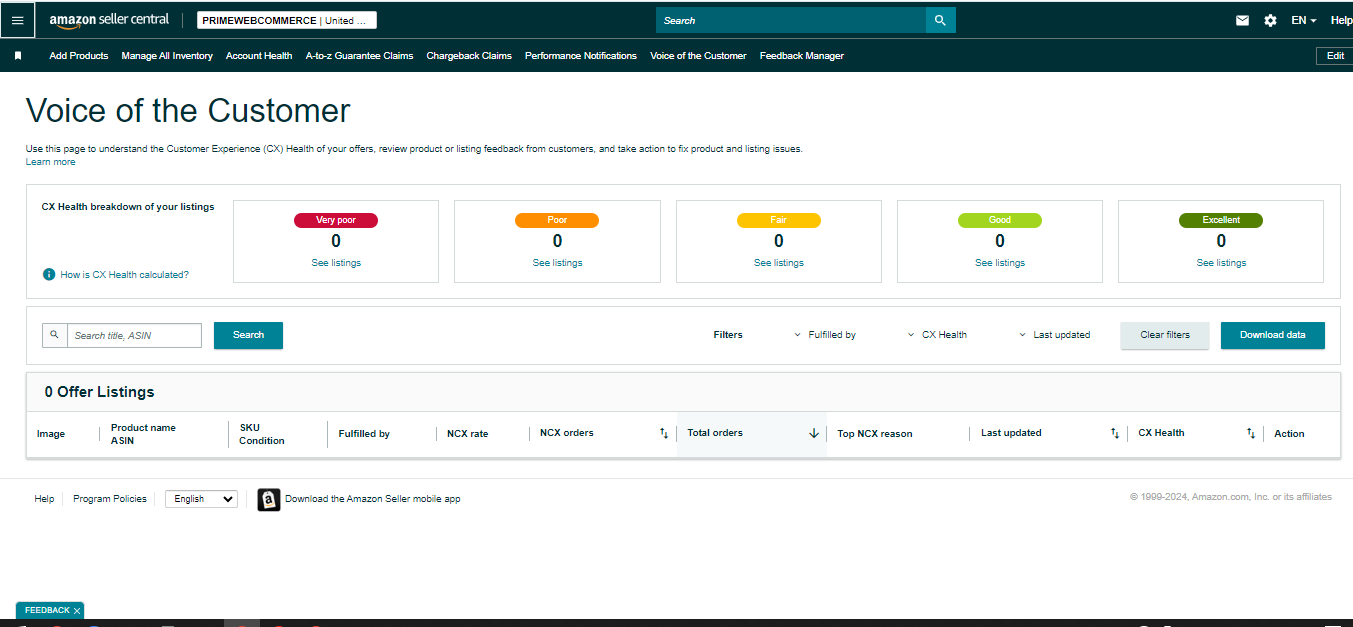
Task: Open A-to-z Guarantee Claims
Action: pyautogui.click(x=359, y=56)
